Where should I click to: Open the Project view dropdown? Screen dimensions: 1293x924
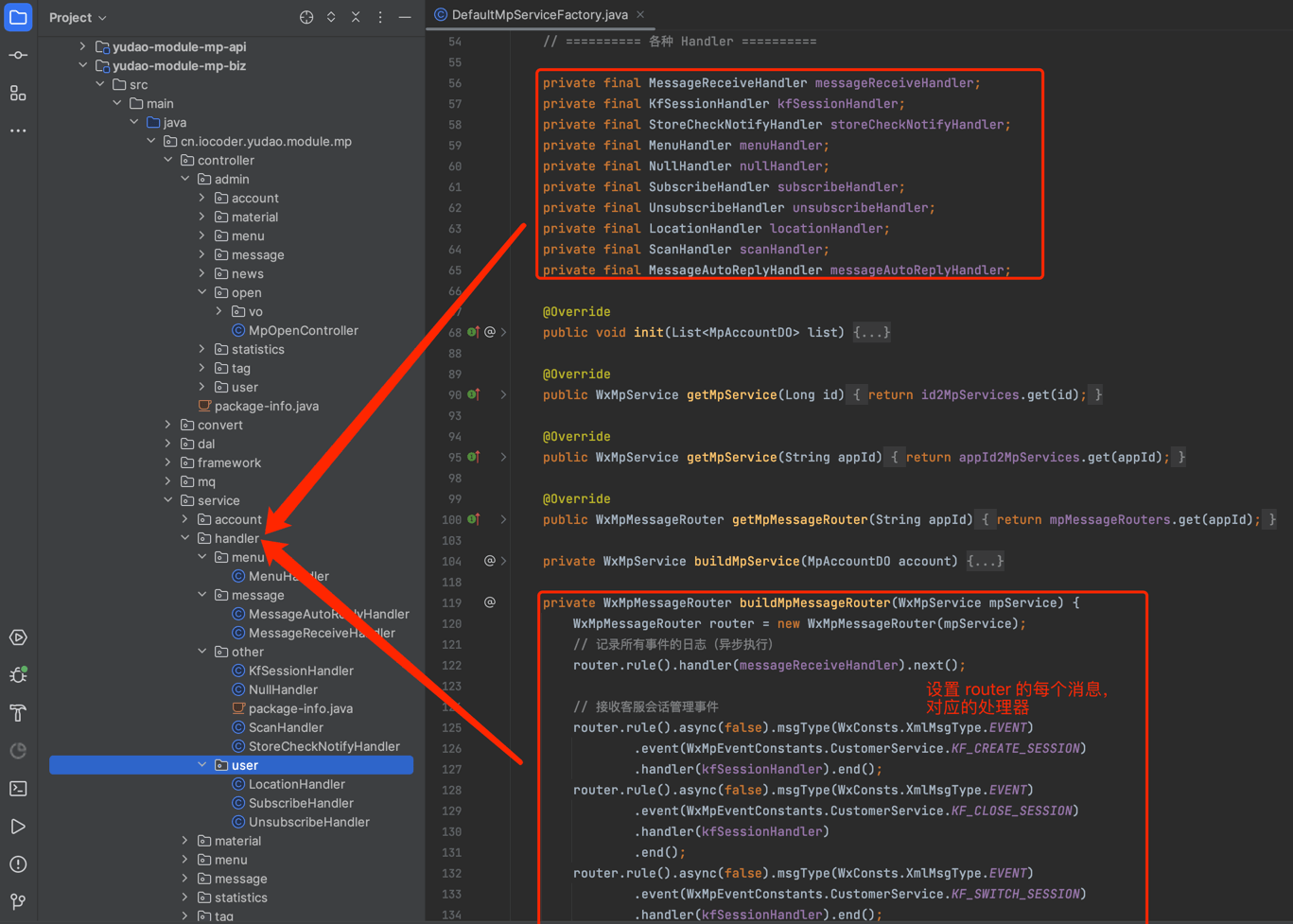(x=78, y=18)
